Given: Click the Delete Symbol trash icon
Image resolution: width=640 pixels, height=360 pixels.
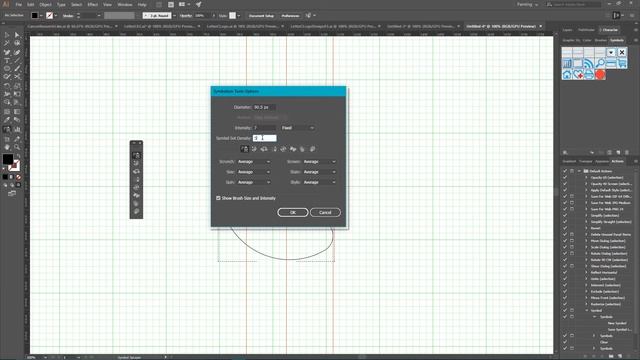Looking at the screenshot, I should tap(627, 152).
